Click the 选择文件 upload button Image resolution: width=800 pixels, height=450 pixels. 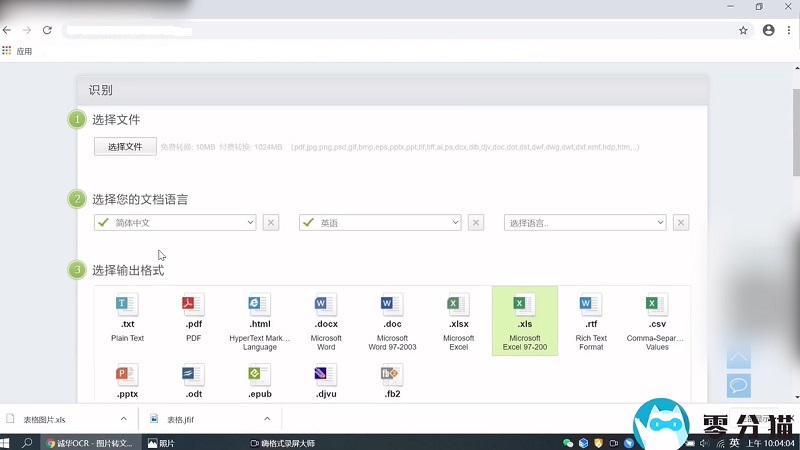tap(125, 147)
